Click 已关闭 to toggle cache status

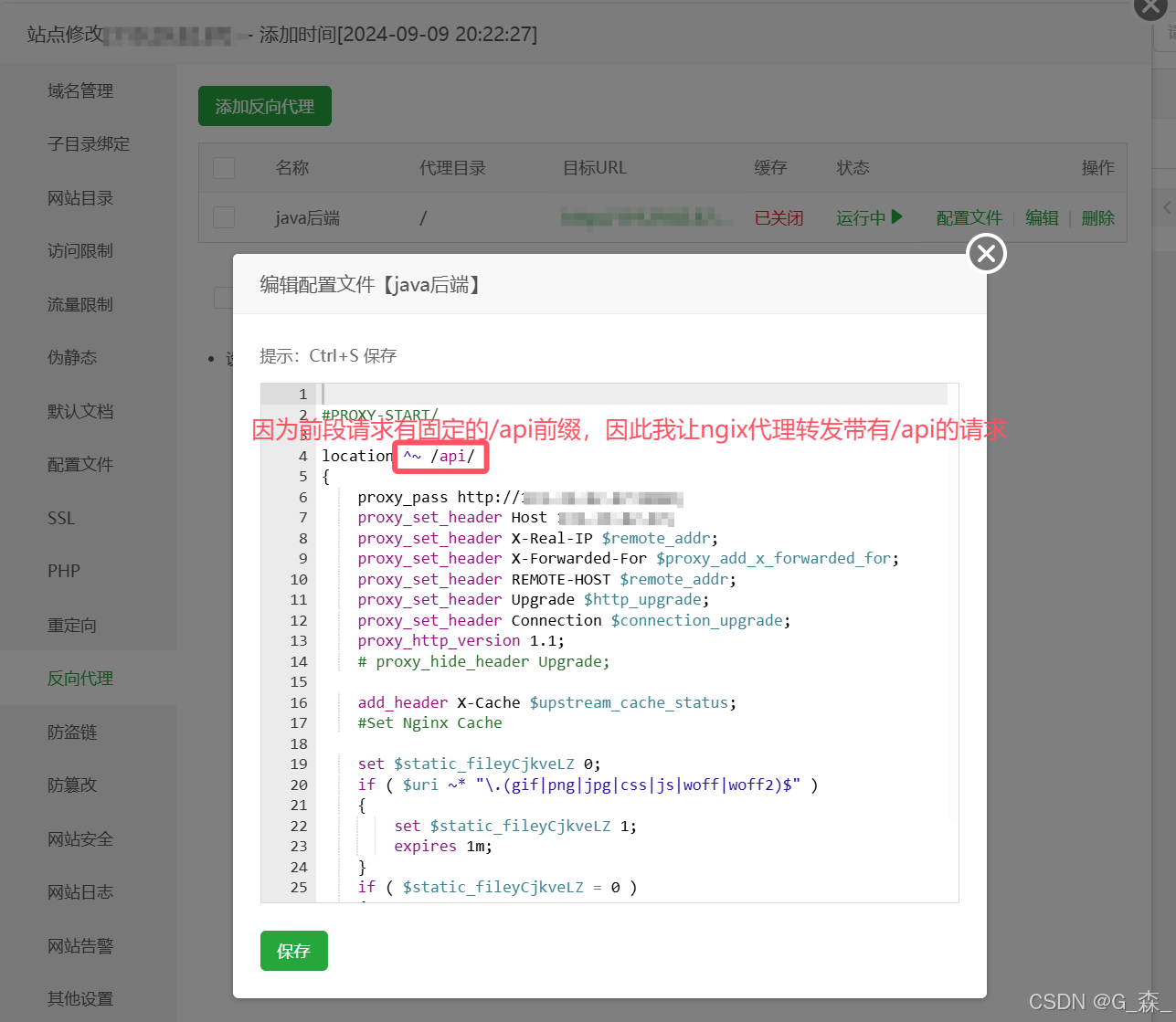click(x=779, y=217)
